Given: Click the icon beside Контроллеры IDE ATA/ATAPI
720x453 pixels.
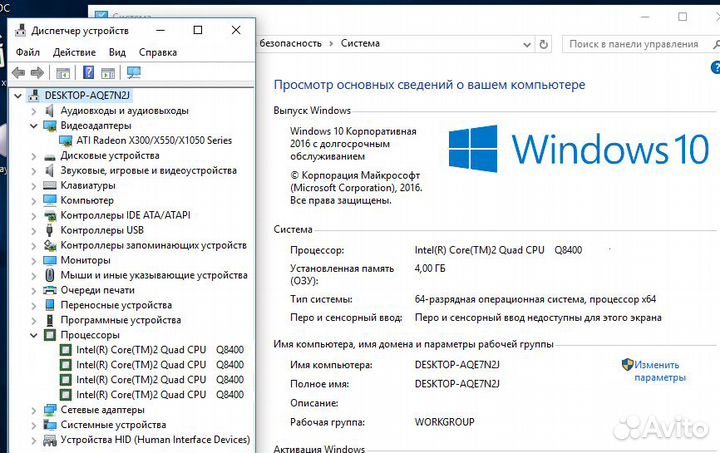Looking at the screenshot, I should [50, 215].
